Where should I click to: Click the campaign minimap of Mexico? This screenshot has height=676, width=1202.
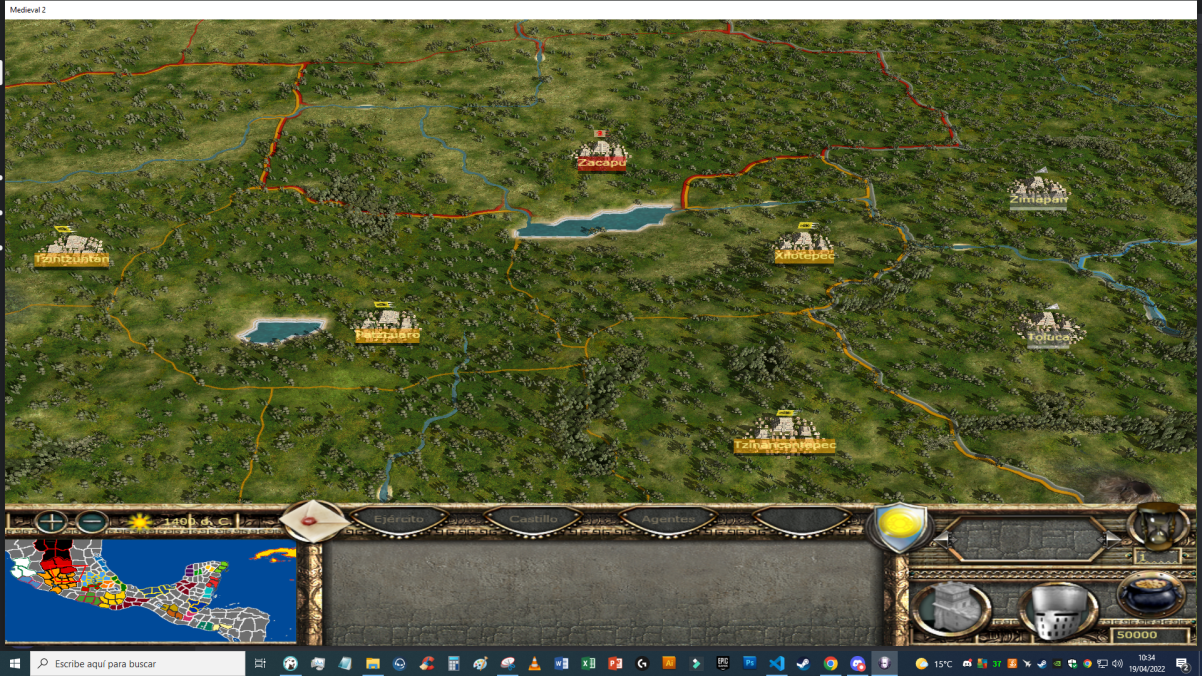(151, 591)
